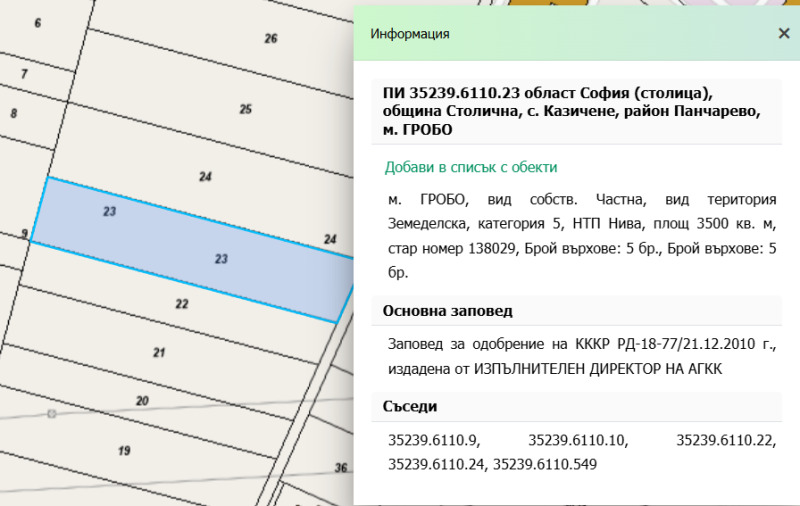Open neighbor parcel 35239.6110.22
Screen dimensions: 800x506
(x=725, y=439)
